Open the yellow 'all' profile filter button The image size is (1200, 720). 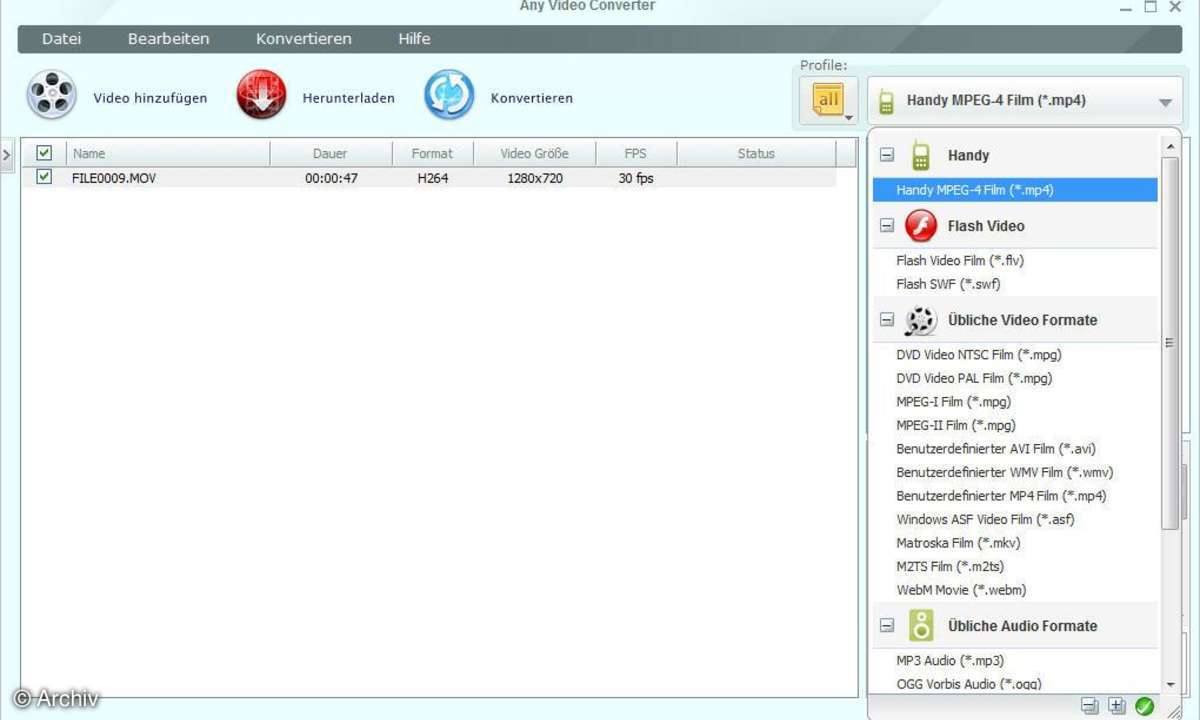click(829, 101)
